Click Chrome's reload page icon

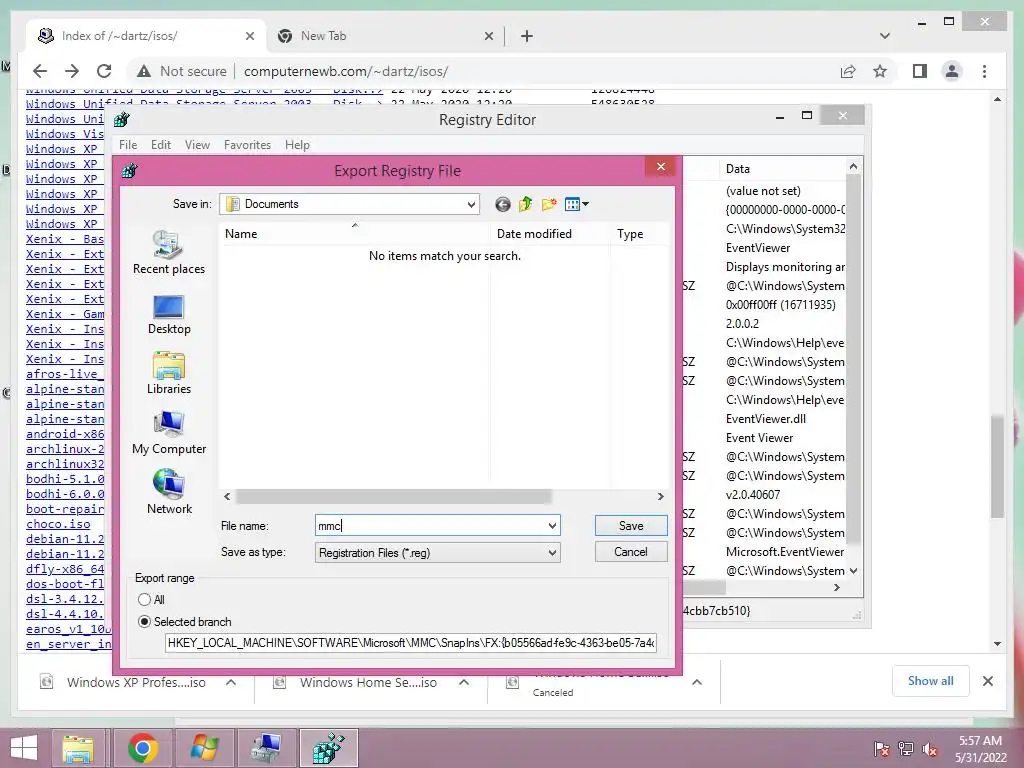coord(104,71)
